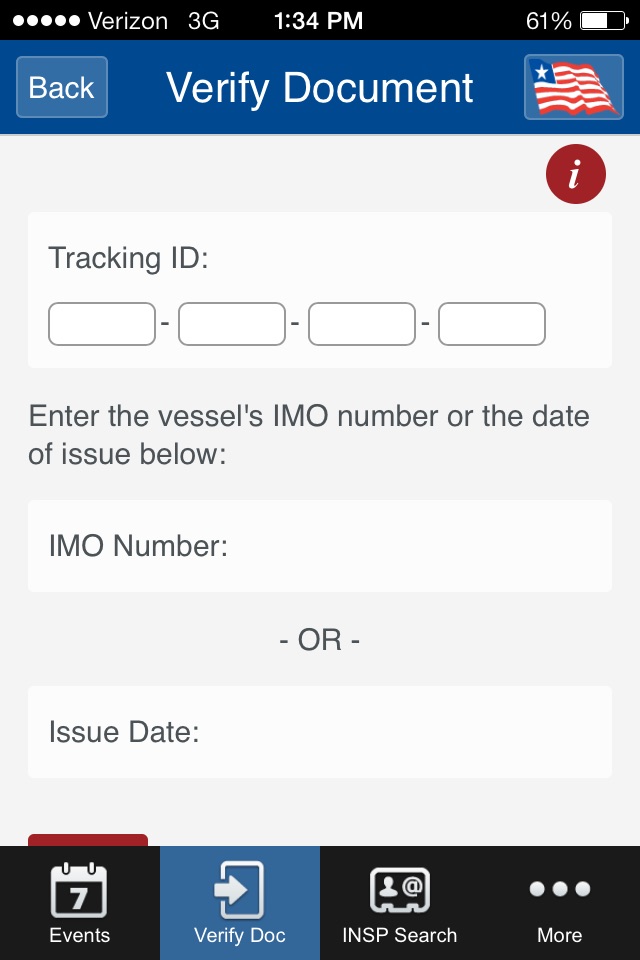Select the Verify Doc arrow icon tab
640x960 pixels.
click(x=240, y=903)
